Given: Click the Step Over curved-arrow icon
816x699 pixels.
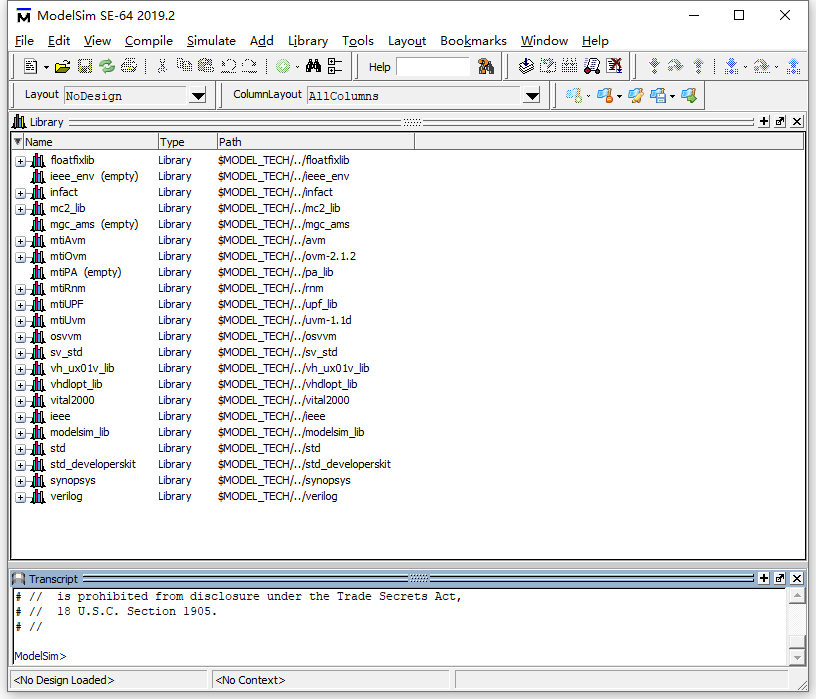Looking at the screenshot, I should tap(675, 66).
